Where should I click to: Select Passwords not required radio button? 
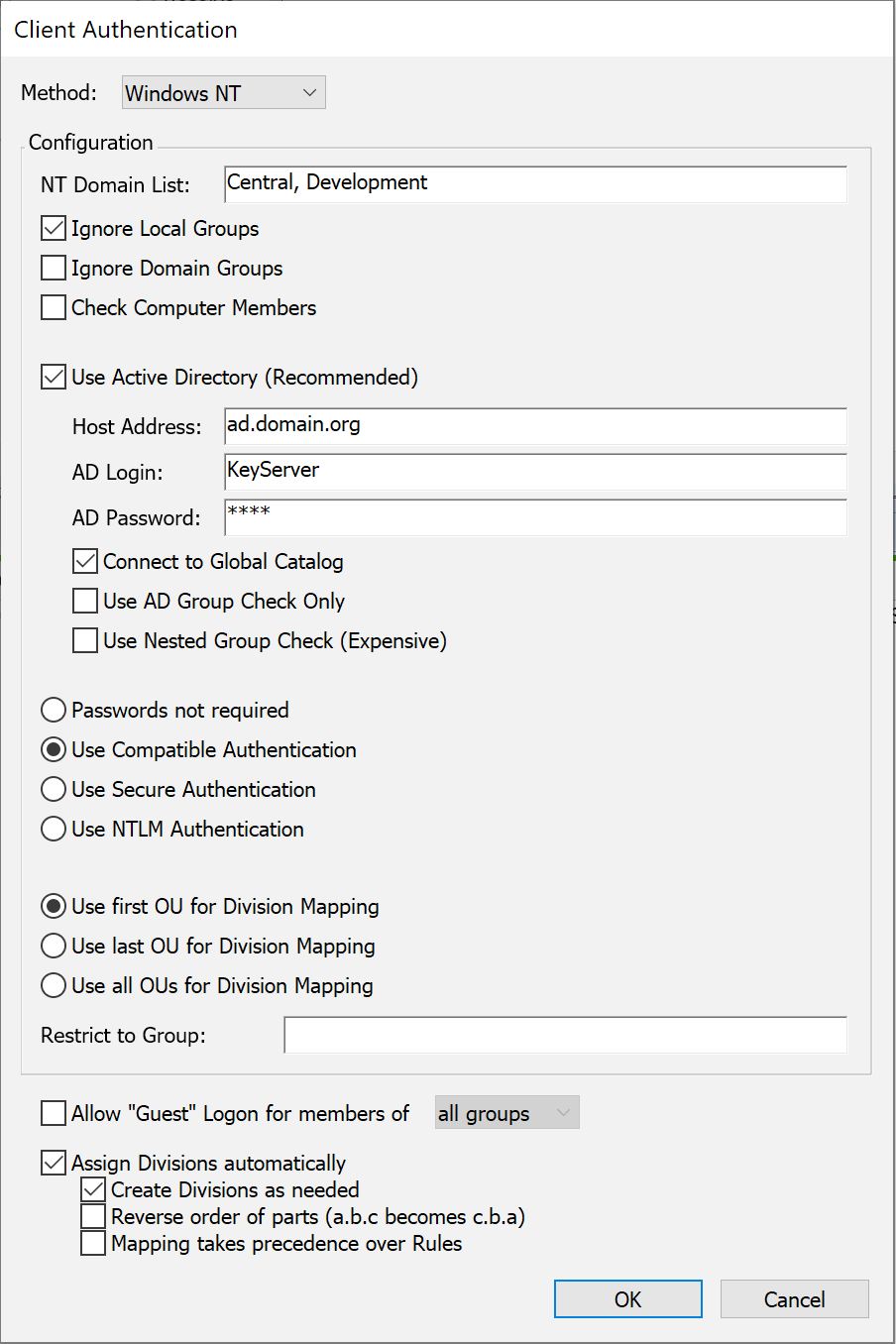click(54, 711)
